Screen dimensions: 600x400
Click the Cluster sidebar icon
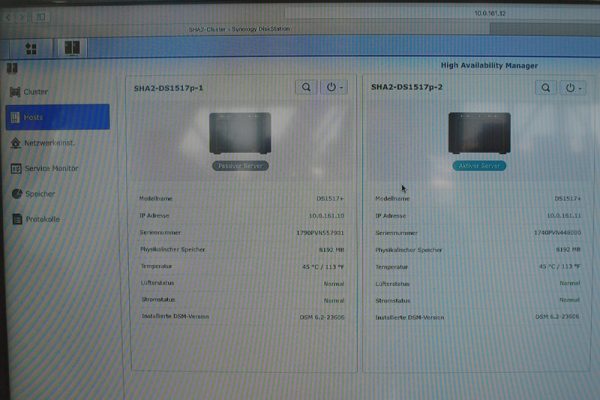pos(15,92)
